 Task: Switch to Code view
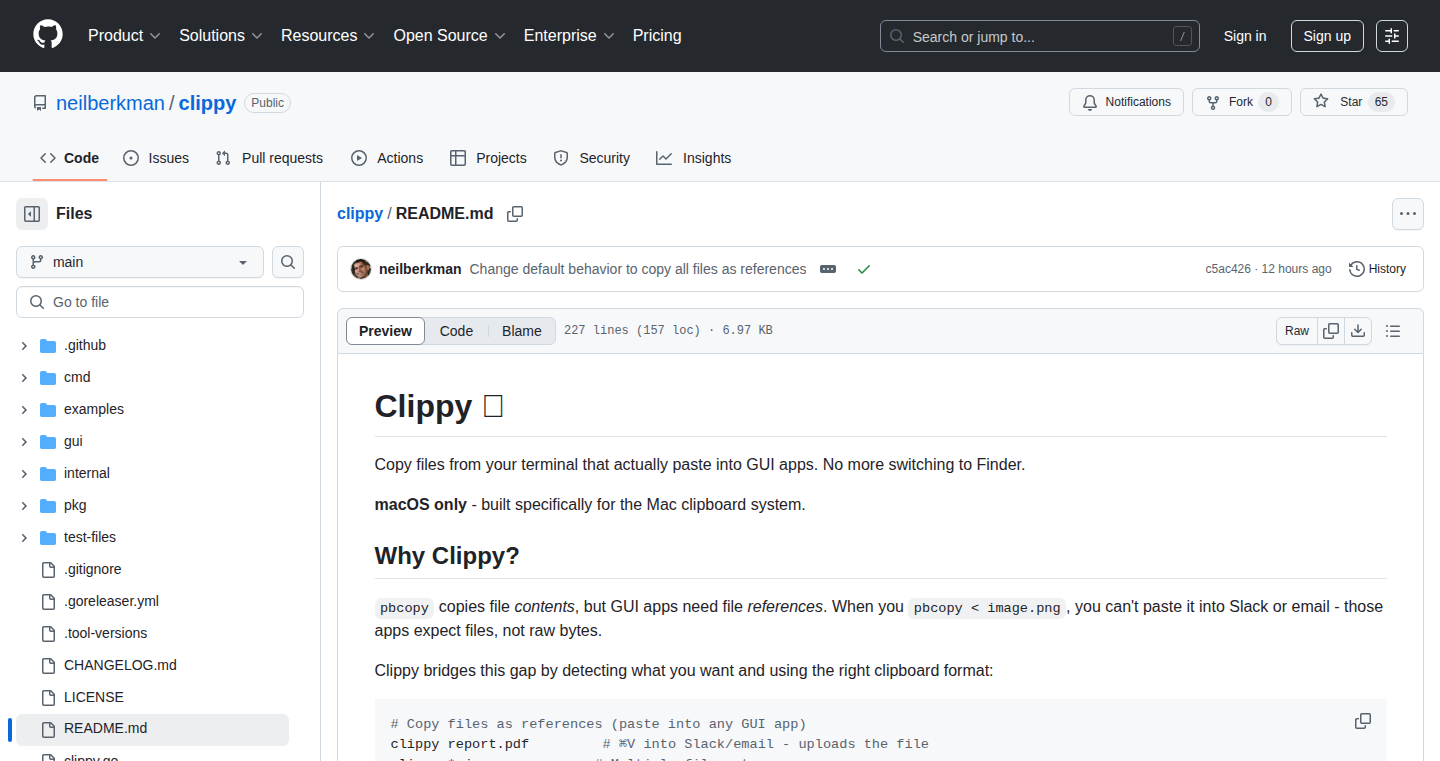(456, 331)
